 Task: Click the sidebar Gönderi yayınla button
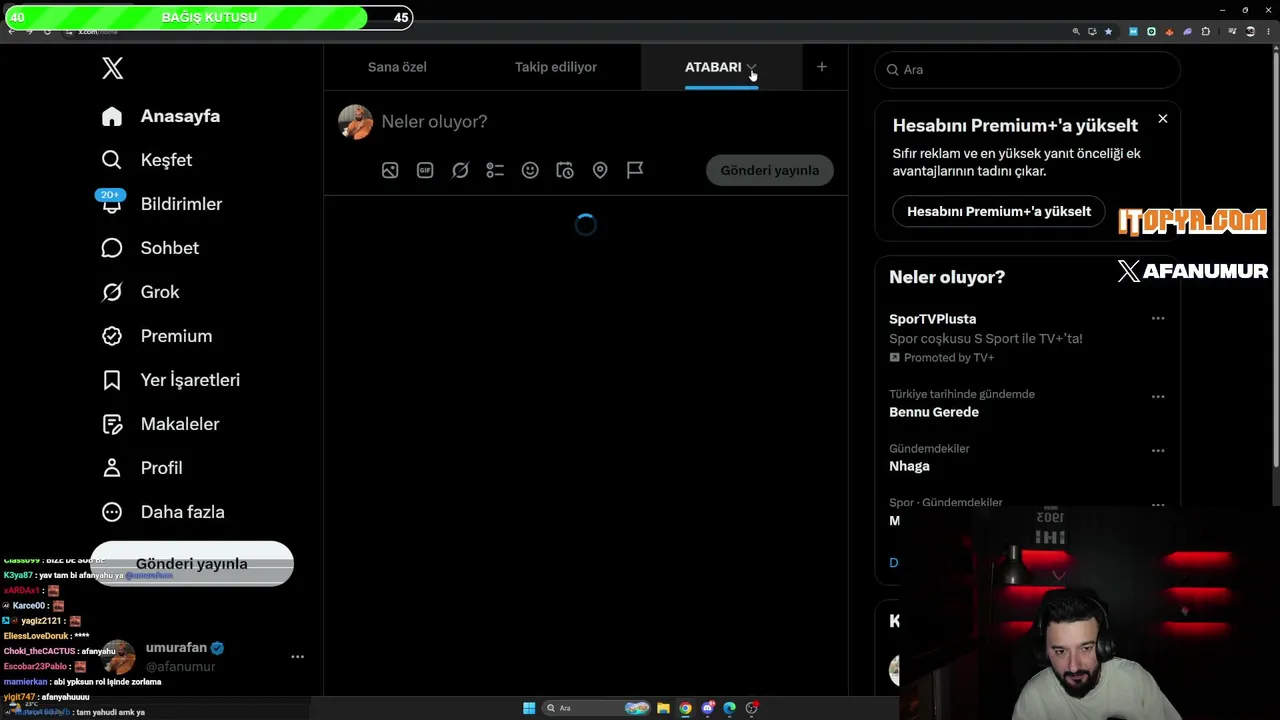tap(192, 564)
